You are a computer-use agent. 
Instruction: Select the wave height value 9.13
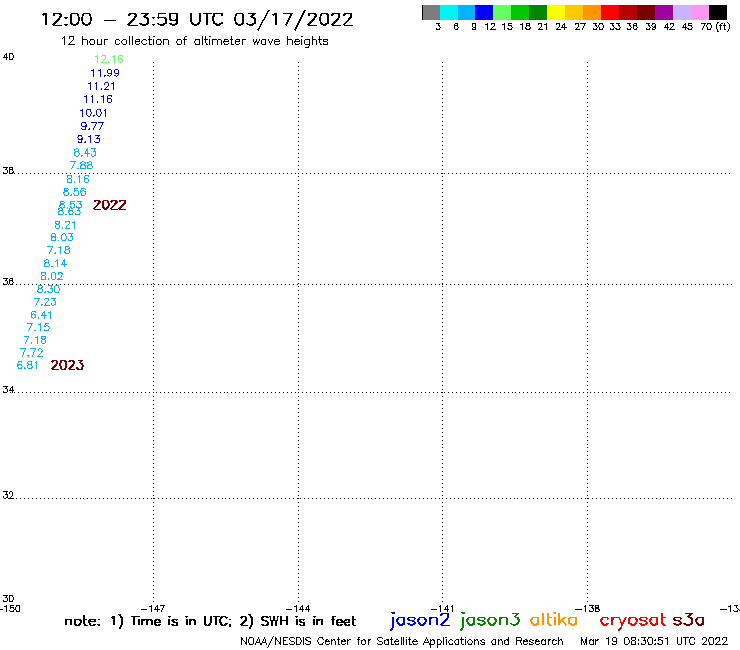point(89,139)
